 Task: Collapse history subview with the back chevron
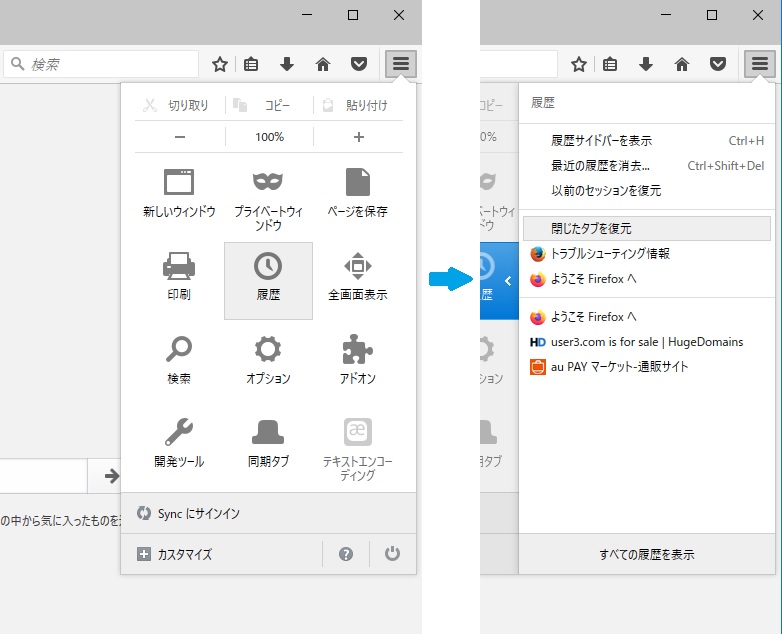pyautogui.click(x=507, y=281)
